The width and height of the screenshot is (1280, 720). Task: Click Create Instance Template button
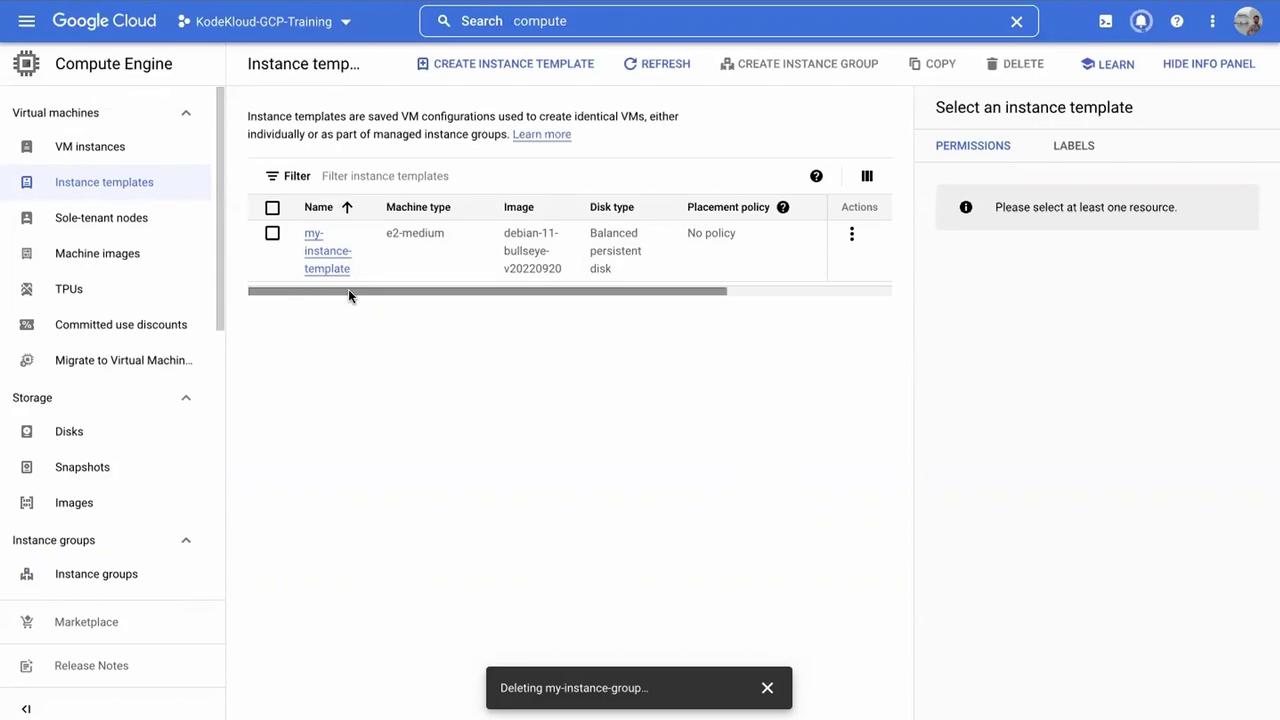pos(505,64)
